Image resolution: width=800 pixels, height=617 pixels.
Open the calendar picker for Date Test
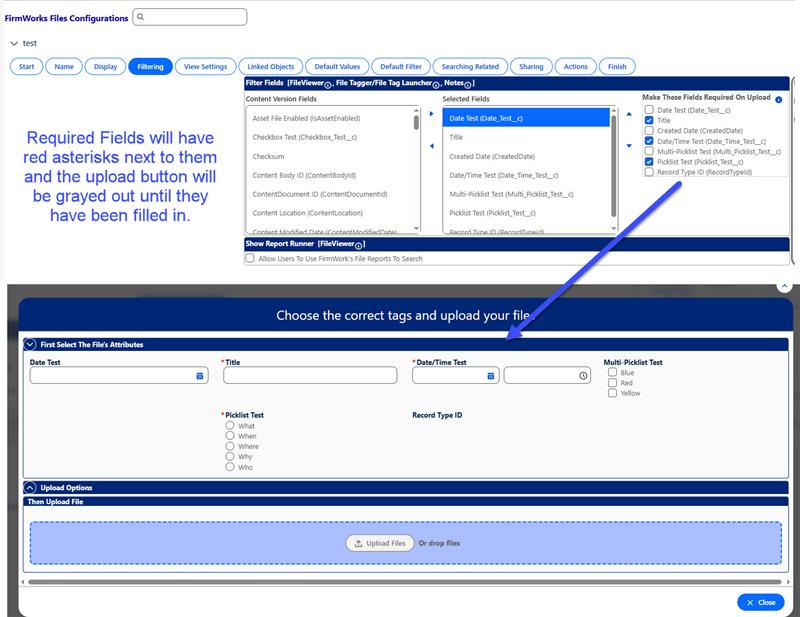(200, 375)
